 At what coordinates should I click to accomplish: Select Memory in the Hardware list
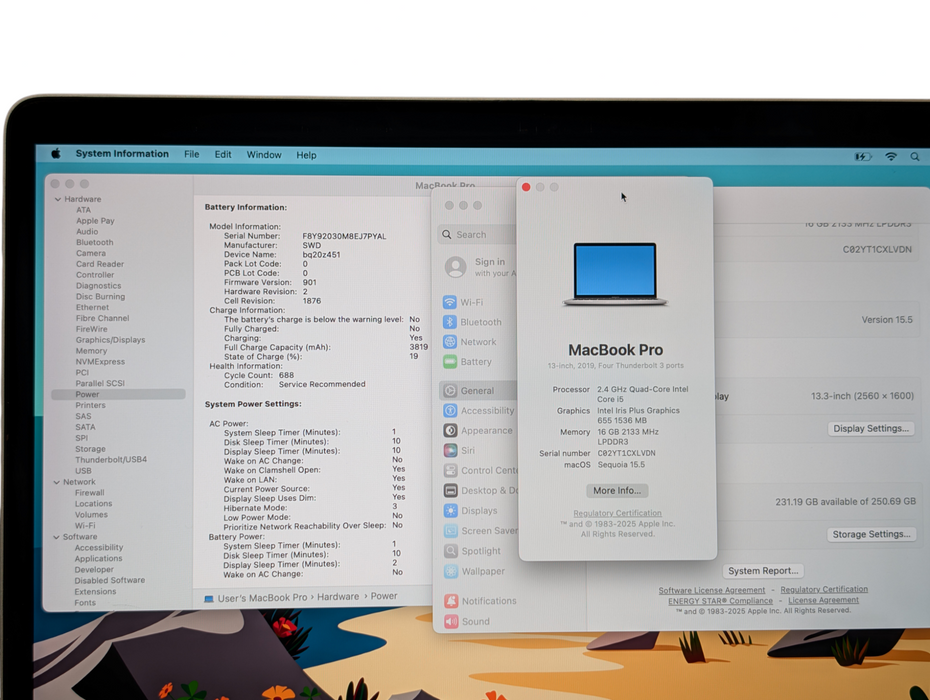click(x=91, y=351)
